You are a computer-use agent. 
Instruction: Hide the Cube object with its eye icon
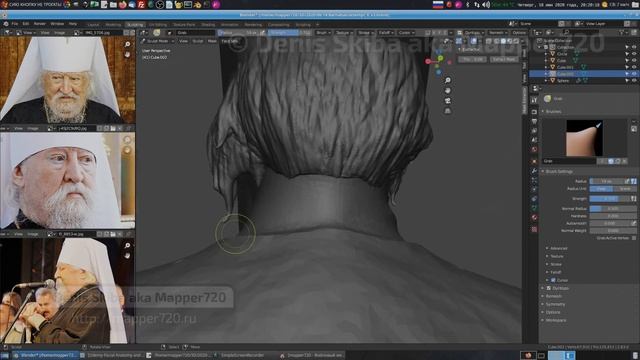coord(634,60)
